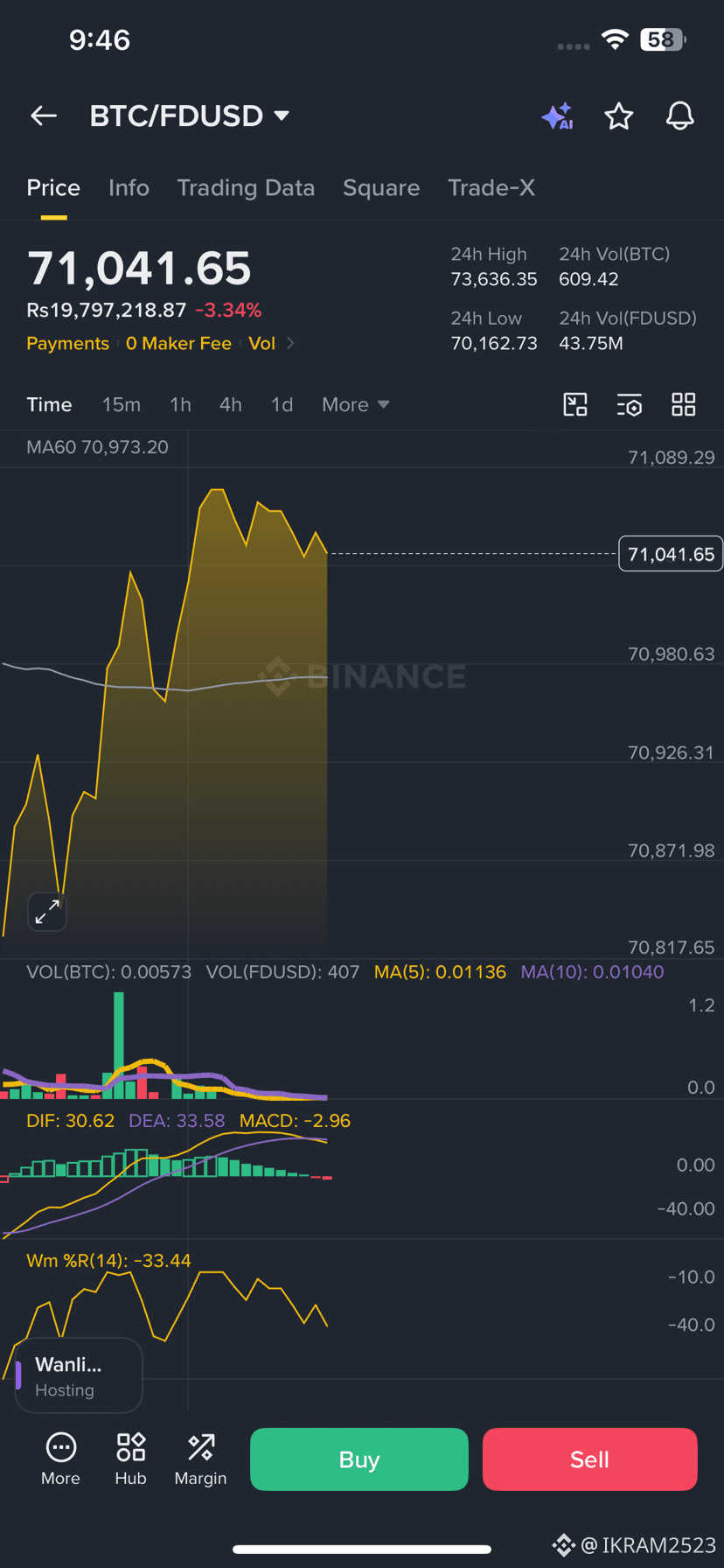
Task: Switch to the Info tab
Action: [x=129, y=188]
